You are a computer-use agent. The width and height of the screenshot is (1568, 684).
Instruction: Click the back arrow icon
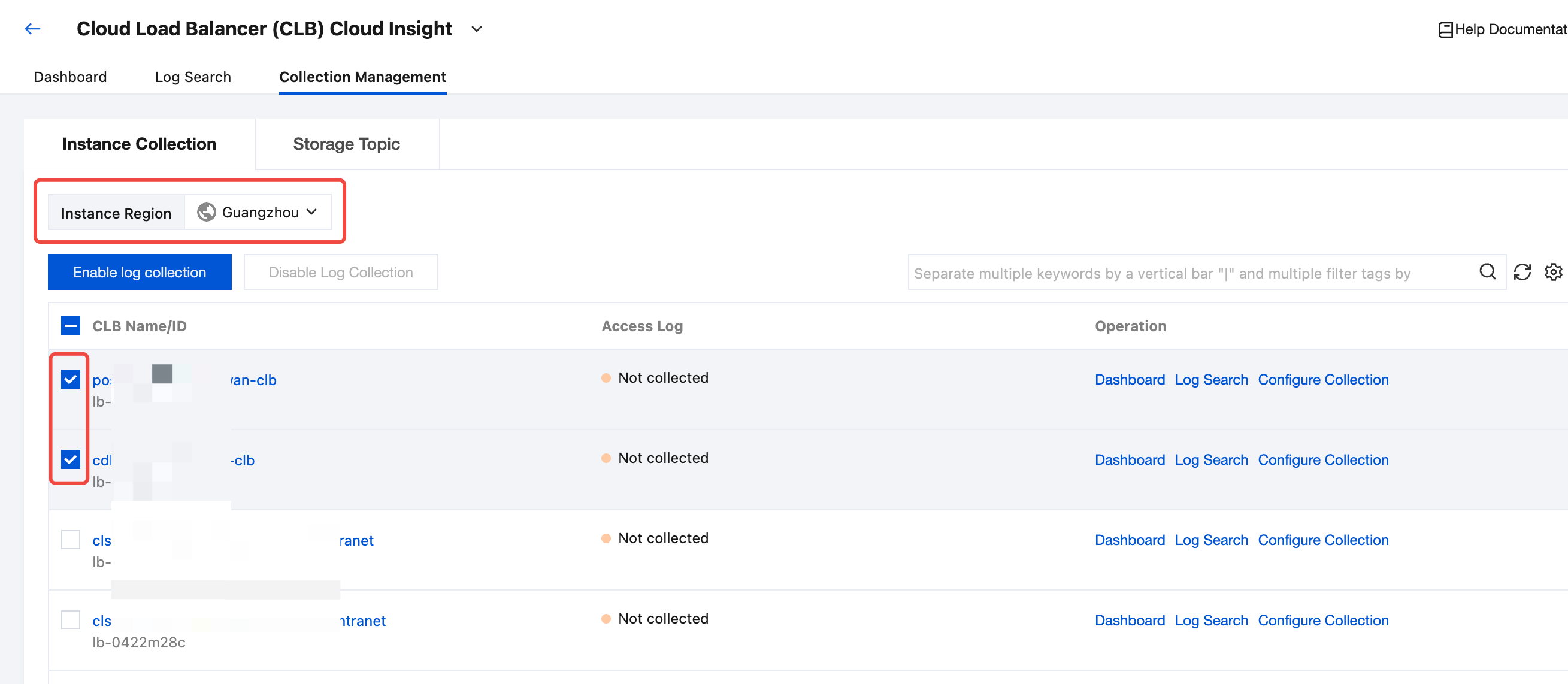[x=32, y=29]
